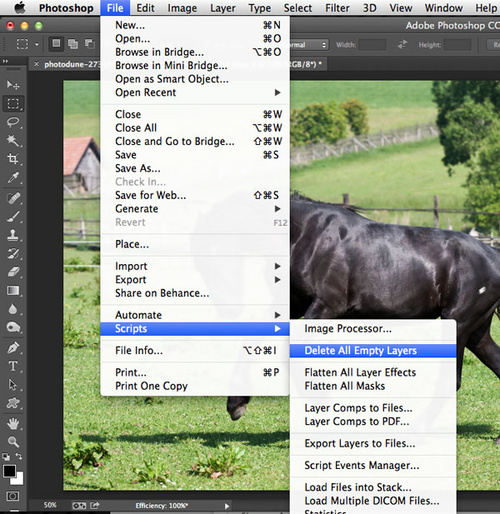
Task: Select the Eyedropper tool
Action: [x=13, y=178]
